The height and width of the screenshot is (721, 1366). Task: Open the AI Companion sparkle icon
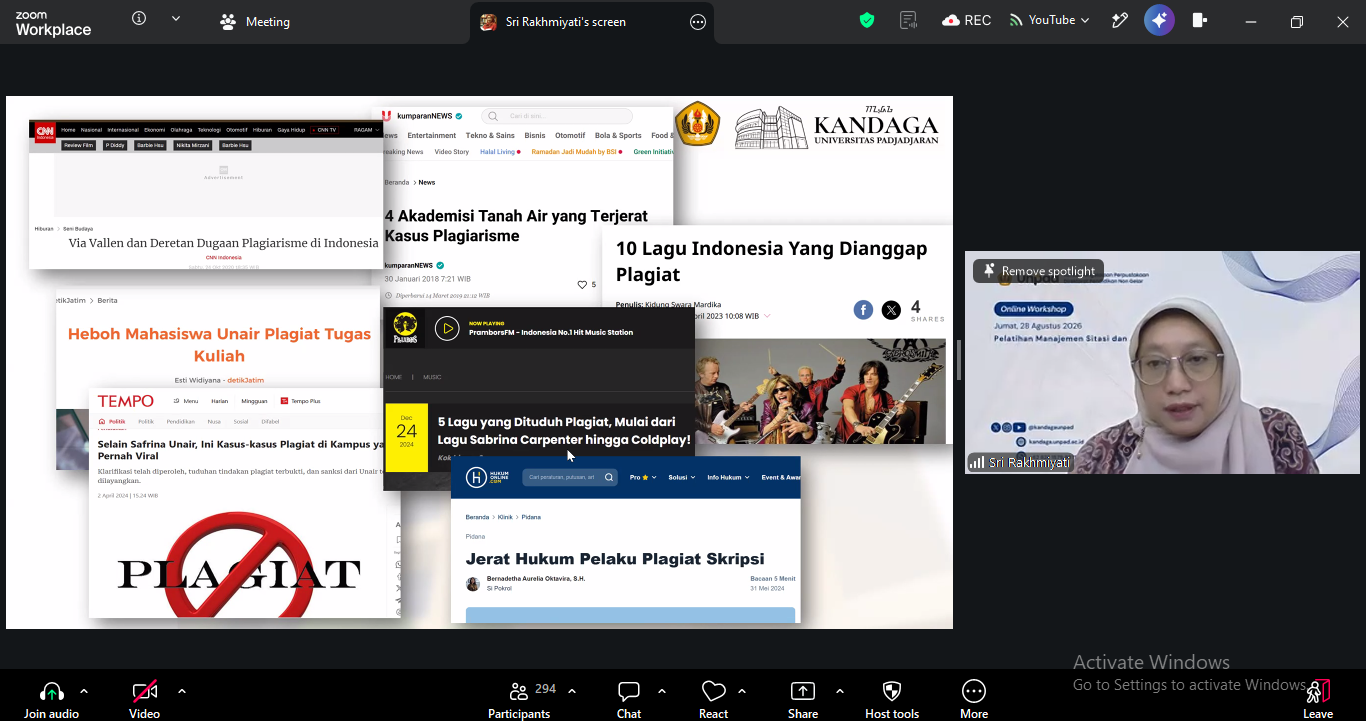[1159, 20]
